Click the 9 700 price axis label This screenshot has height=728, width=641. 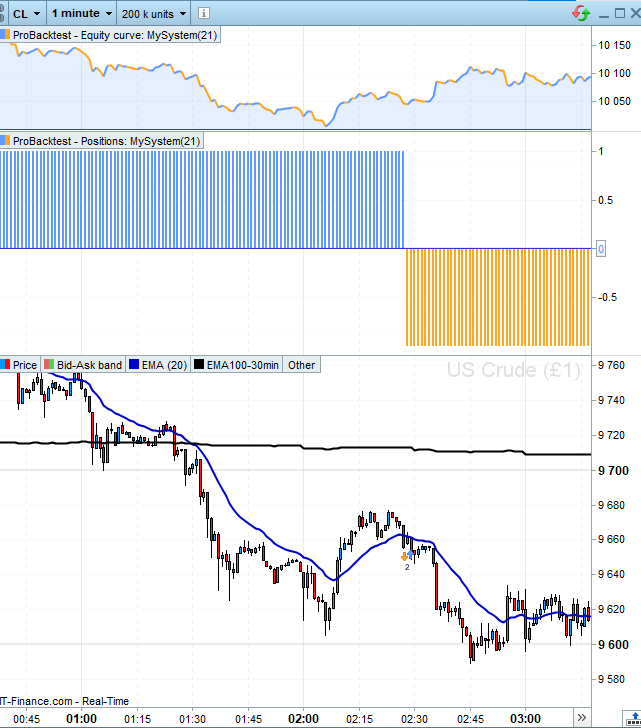click(x=614, y=471)
